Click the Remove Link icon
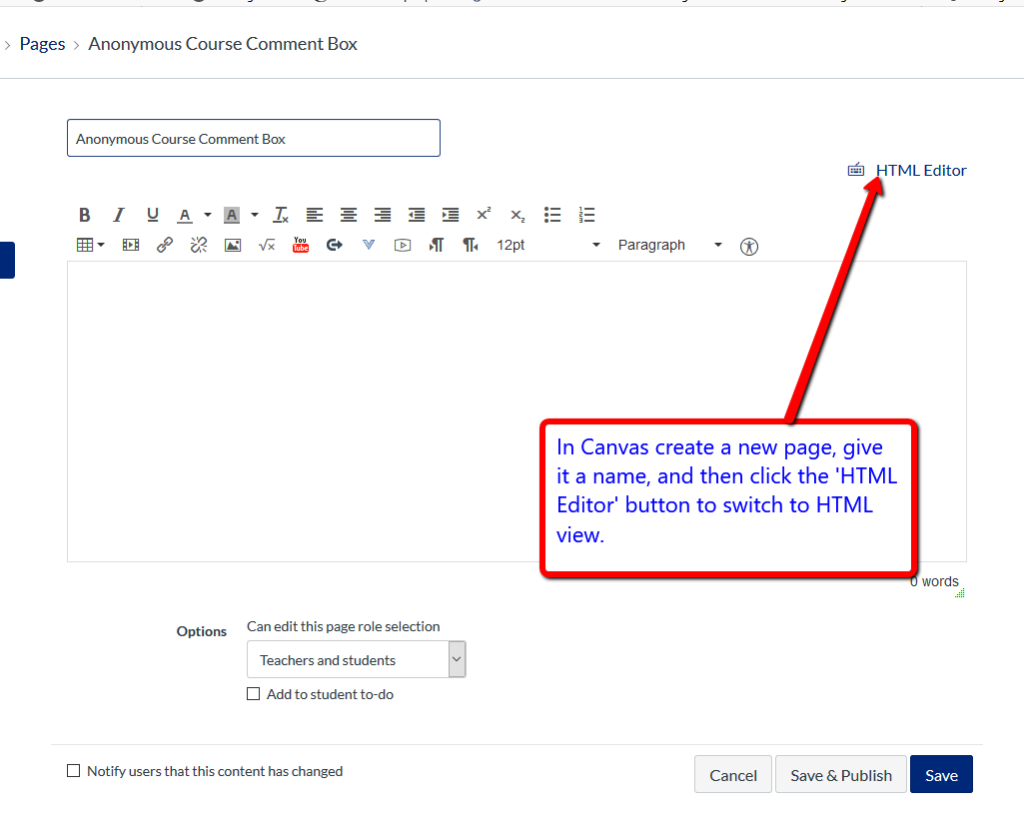The image size is (1024, 825). [198, 244]
